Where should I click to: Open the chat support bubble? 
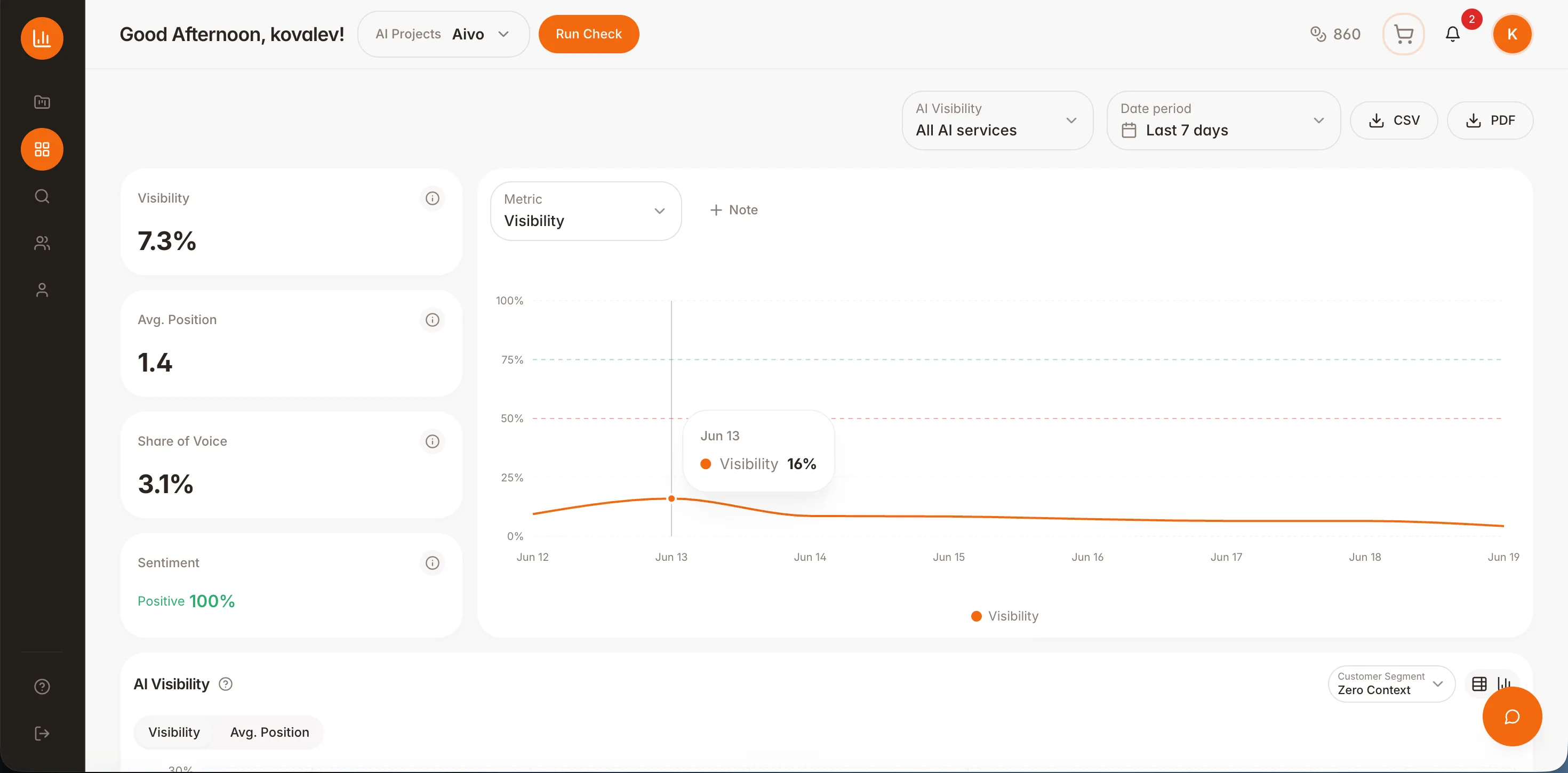[1512, 716]
